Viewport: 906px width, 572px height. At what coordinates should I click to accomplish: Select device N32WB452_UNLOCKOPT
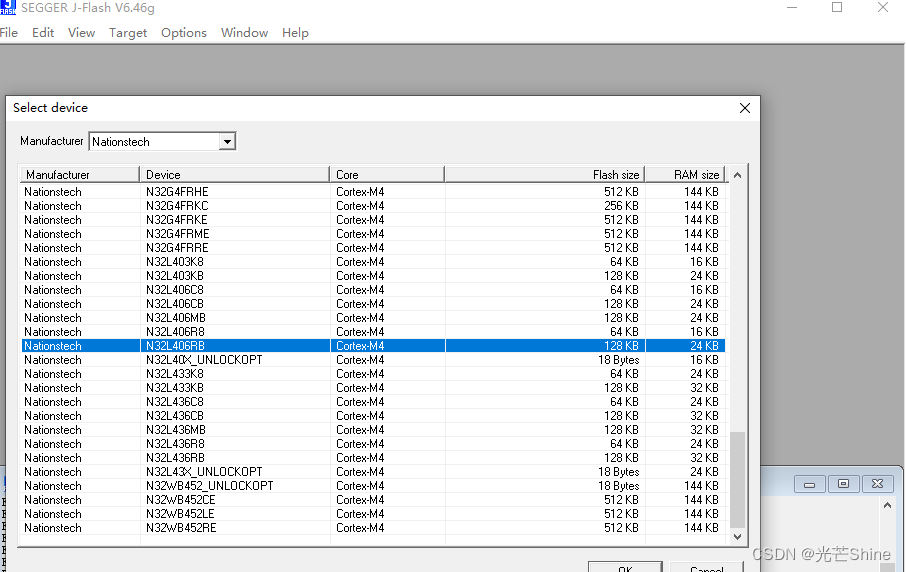pyautogui.click(x=373, y=486)
